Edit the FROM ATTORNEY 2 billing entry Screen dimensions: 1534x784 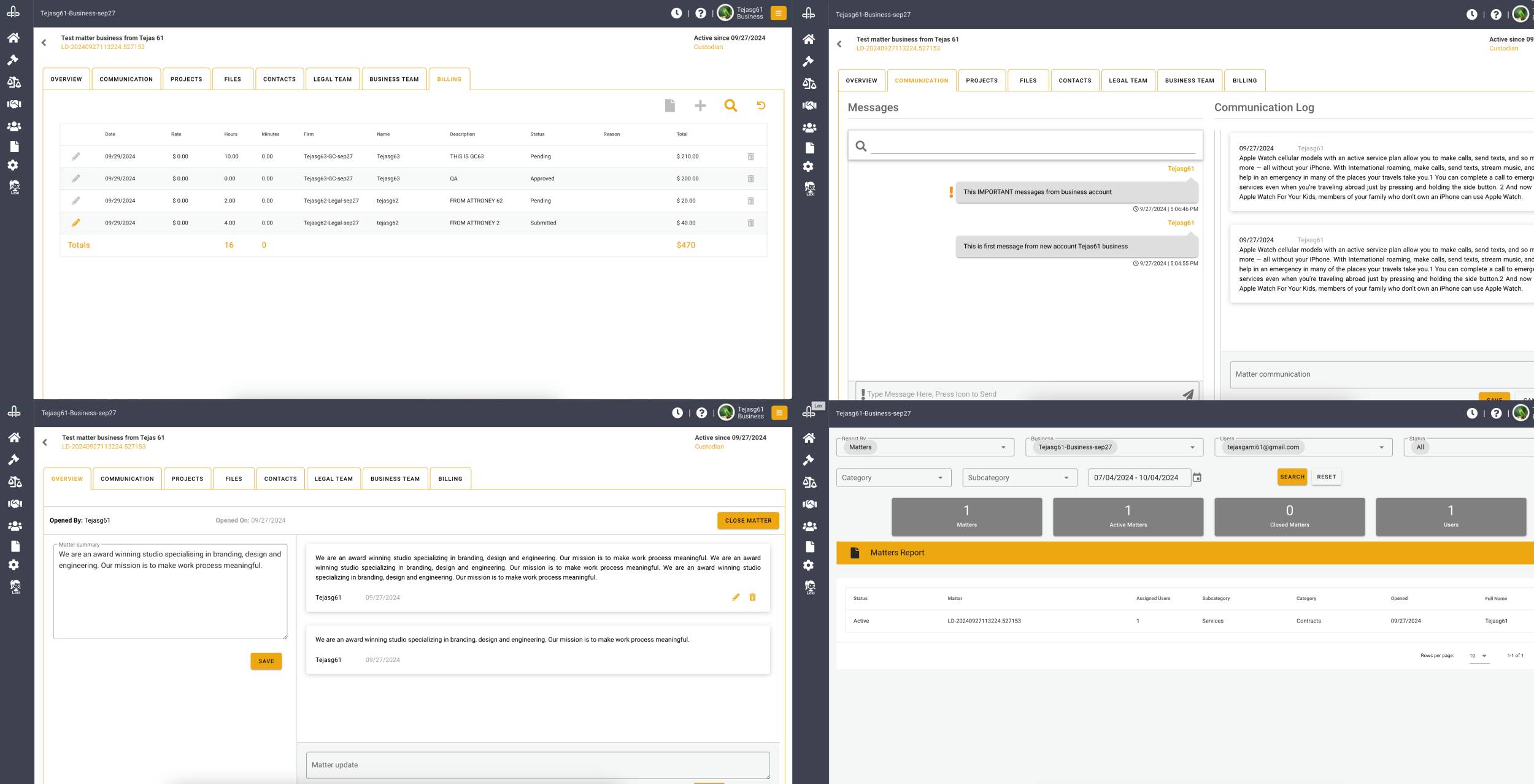(x=75, y=223)
